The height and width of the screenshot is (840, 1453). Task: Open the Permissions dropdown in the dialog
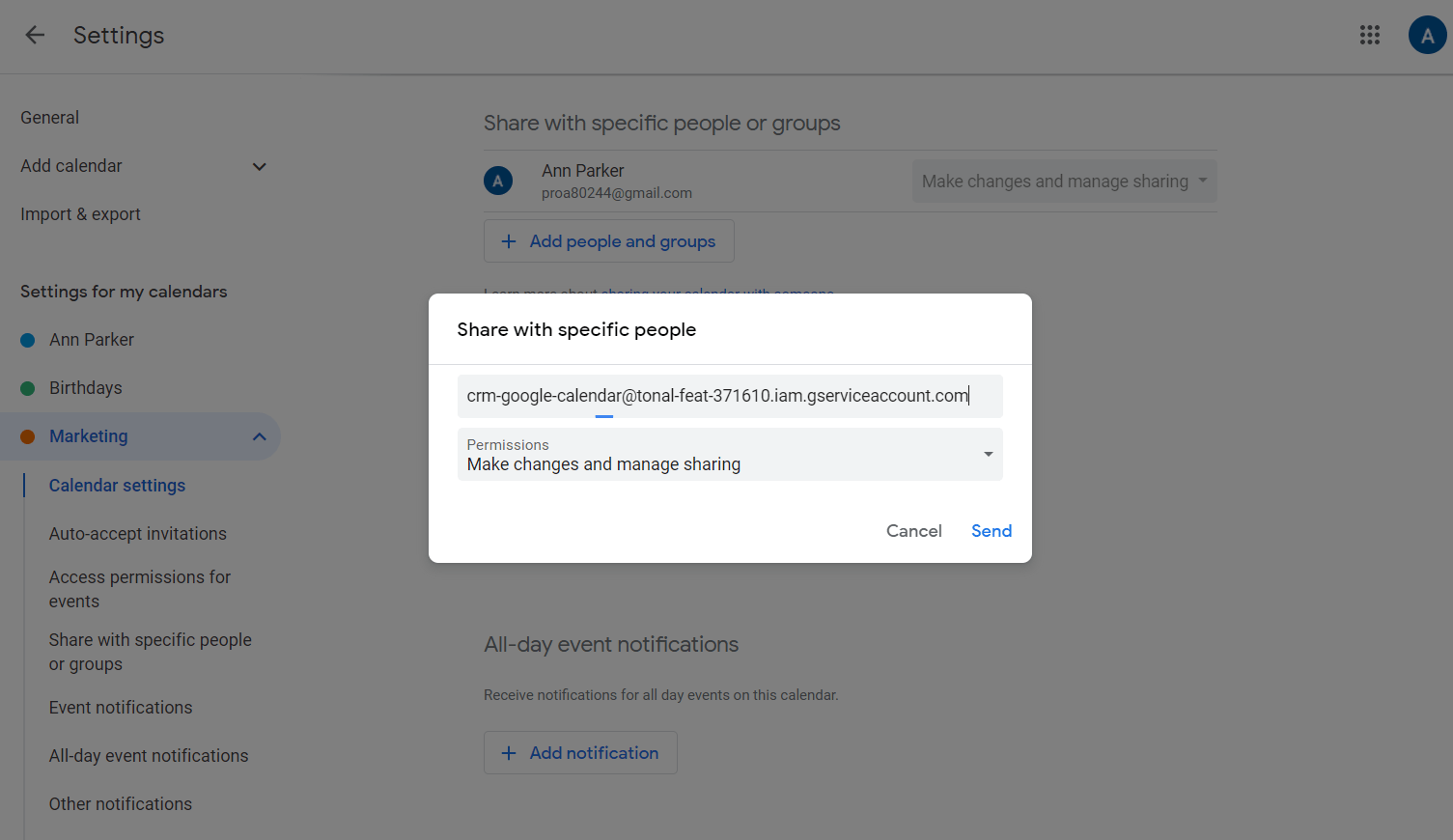tap(730, 455)
